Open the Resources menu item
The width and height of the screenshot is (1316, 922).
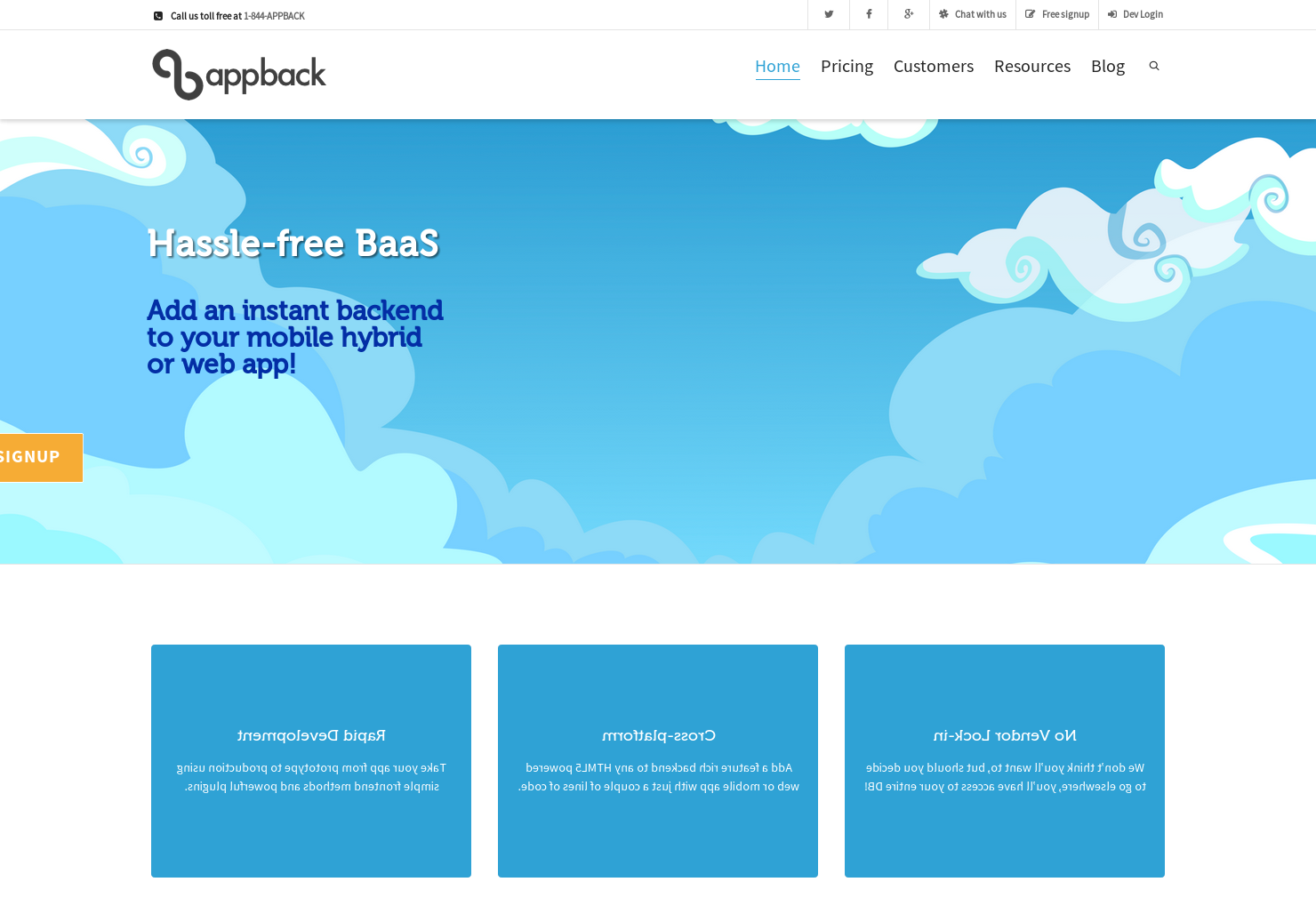click(1031, 66)
